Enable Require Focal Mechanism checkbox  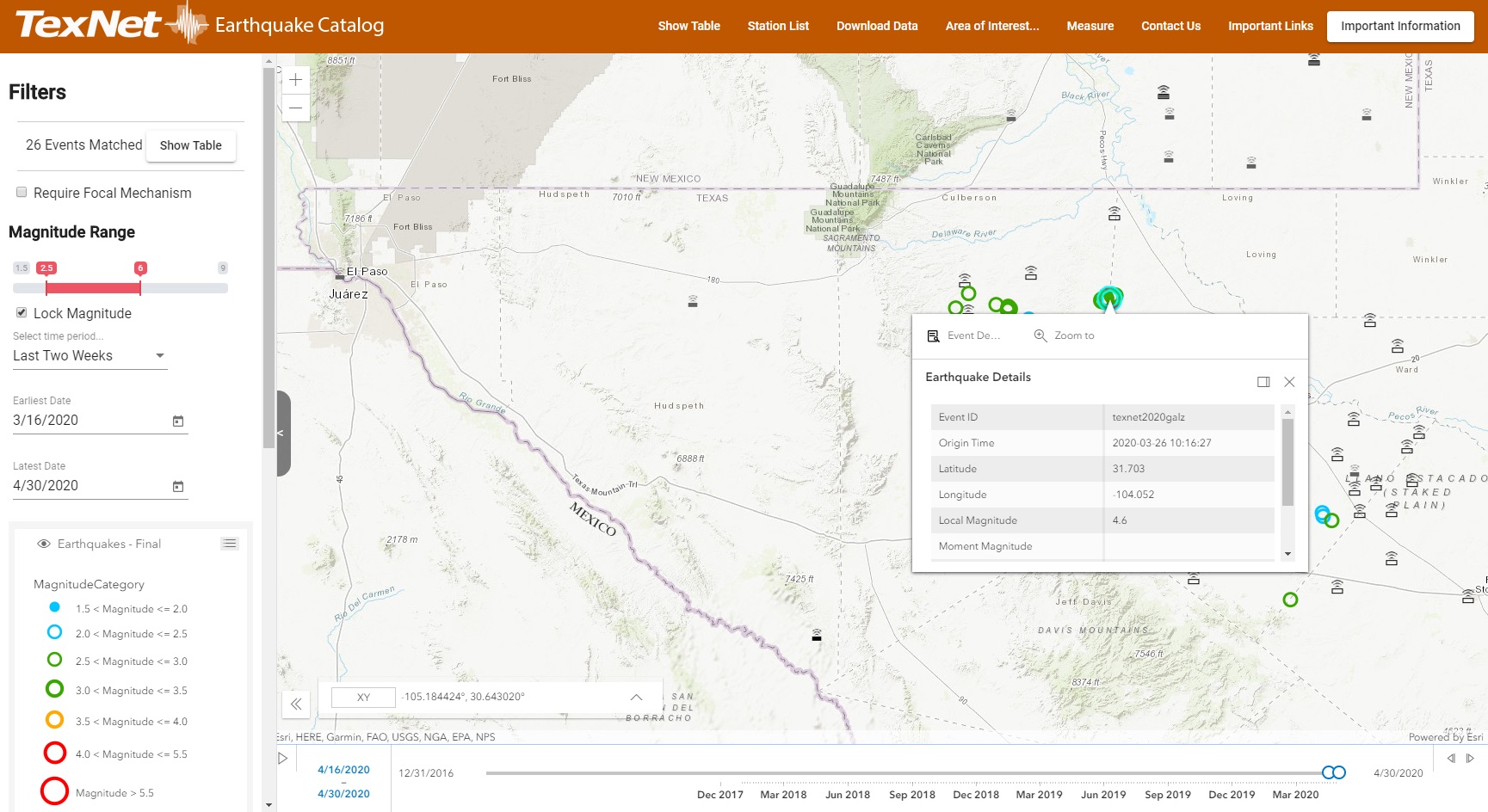click(22, 193)
